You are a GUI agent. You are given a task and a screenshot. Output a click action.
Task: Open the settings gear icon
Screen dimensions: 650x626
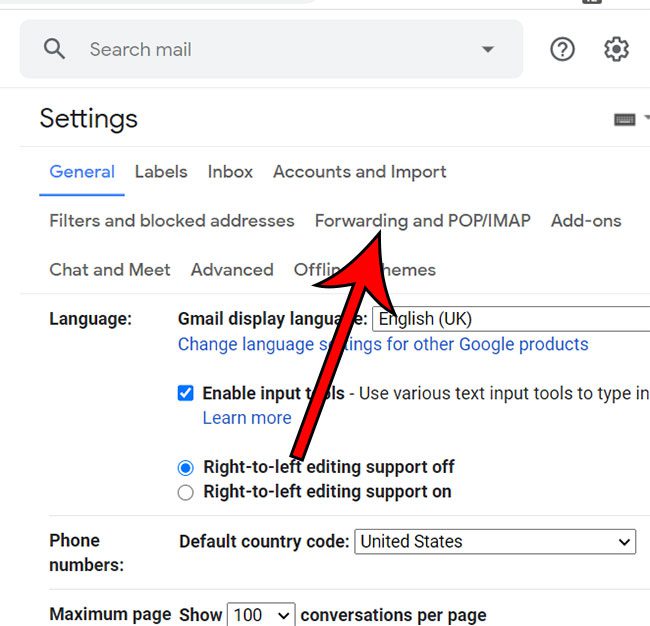tap(616, 49)
